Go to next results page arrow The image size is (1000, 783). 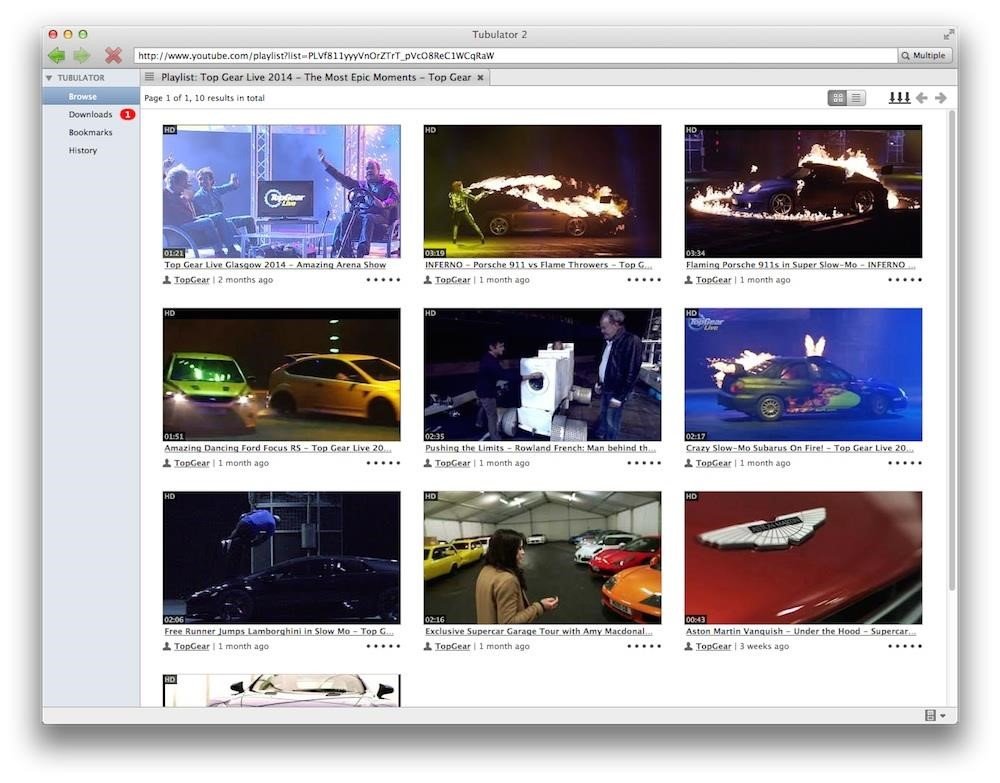coord(941,98)
